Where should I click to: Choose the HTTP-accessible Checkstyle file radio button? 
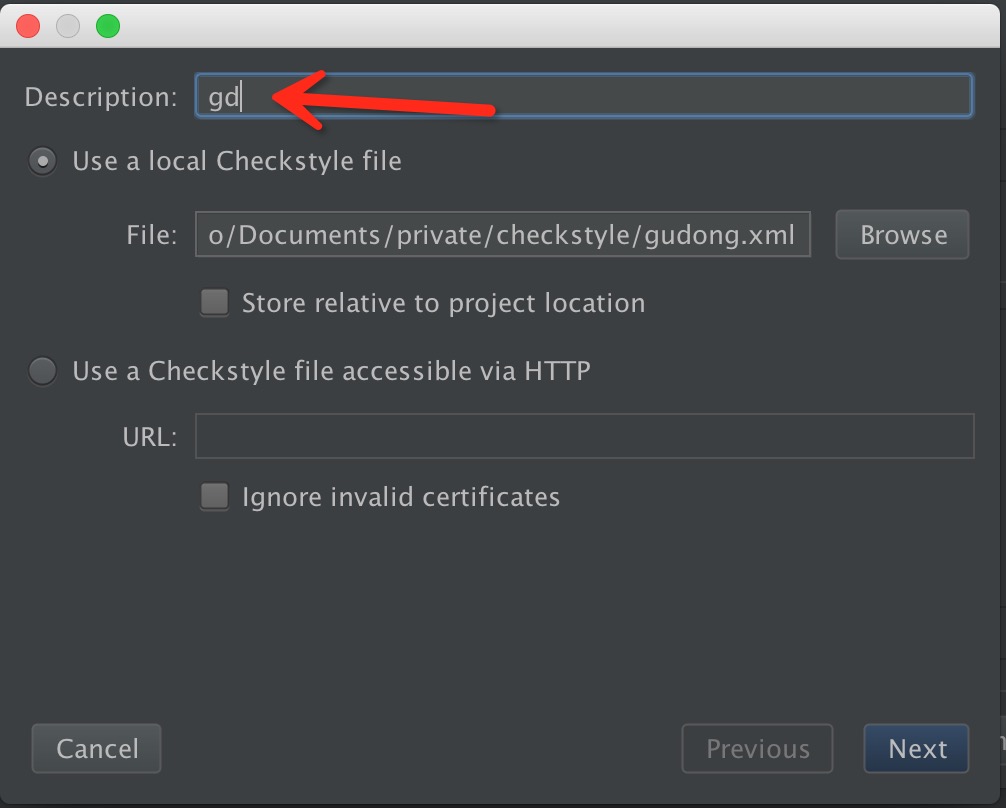pos(43,371)
